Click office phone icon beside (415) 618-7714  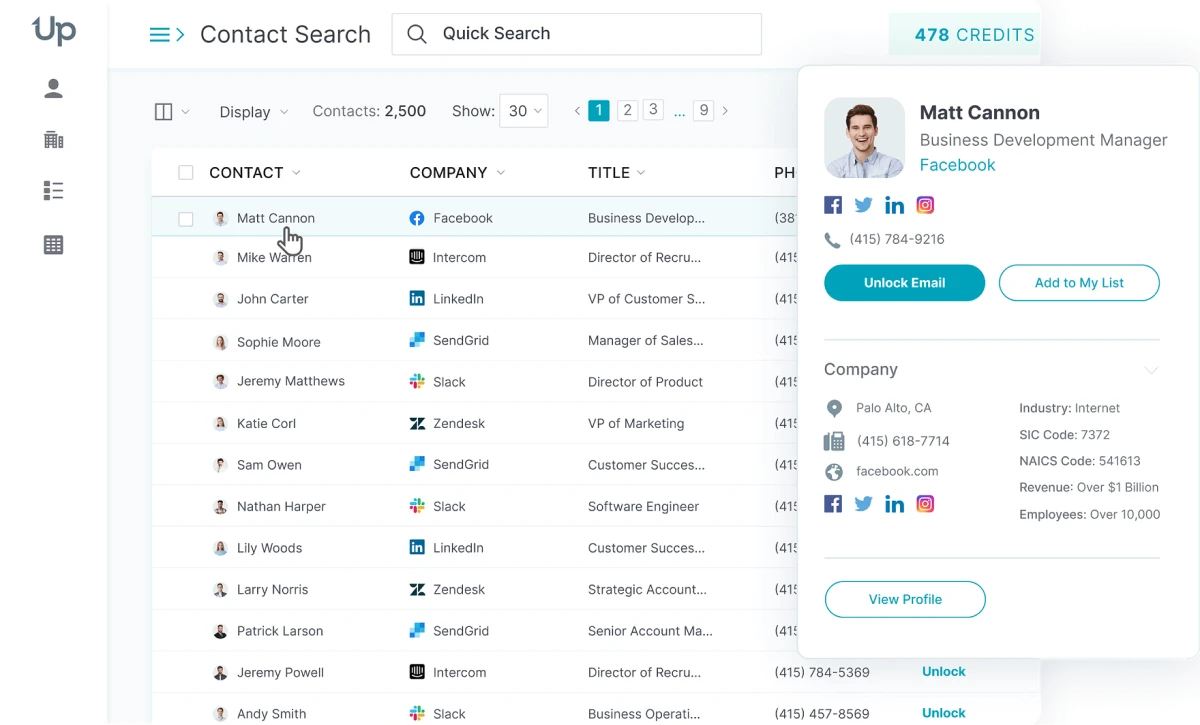coord(834,441)
